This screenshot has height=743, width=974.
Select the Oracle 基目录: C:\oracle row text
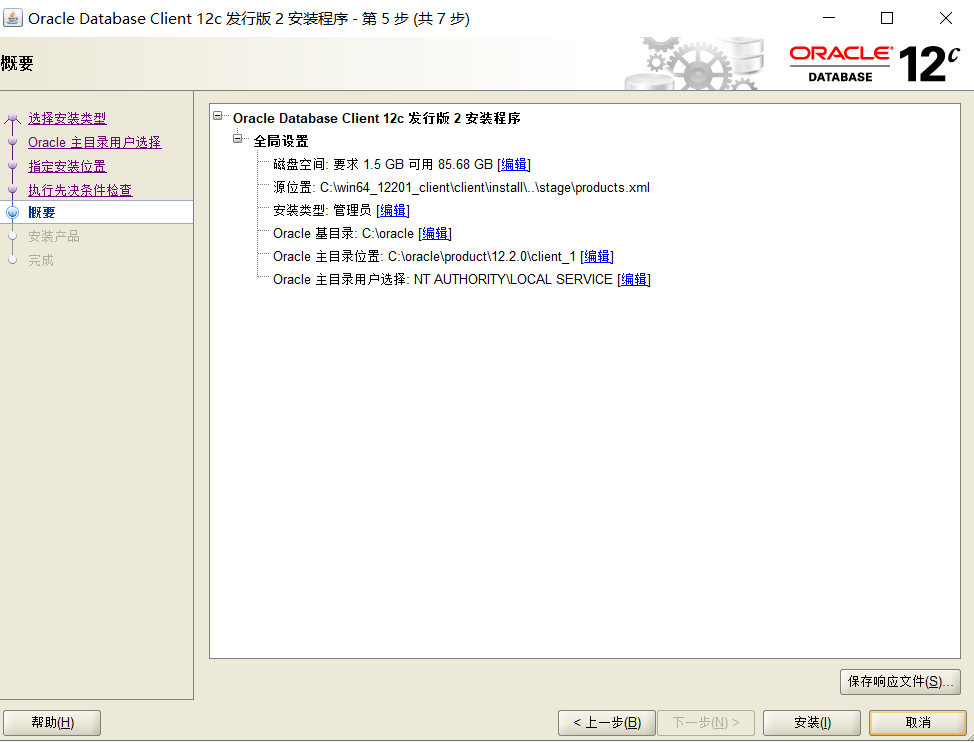tap(344, 234)
